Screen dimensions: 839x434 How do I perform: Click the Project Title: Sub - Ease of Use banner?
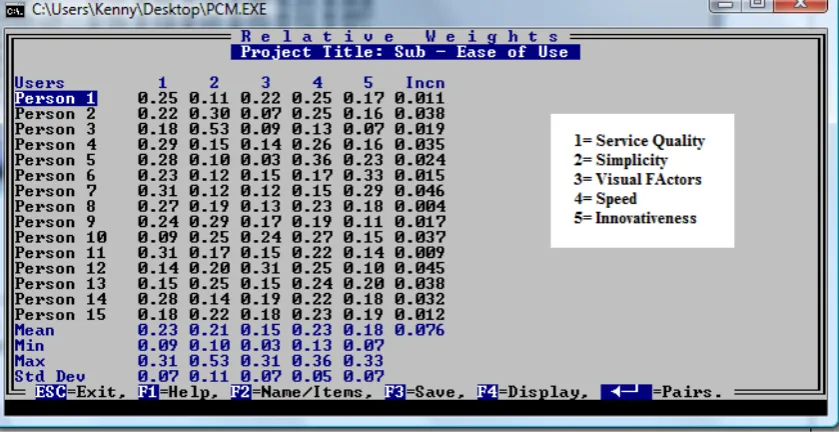405,52
